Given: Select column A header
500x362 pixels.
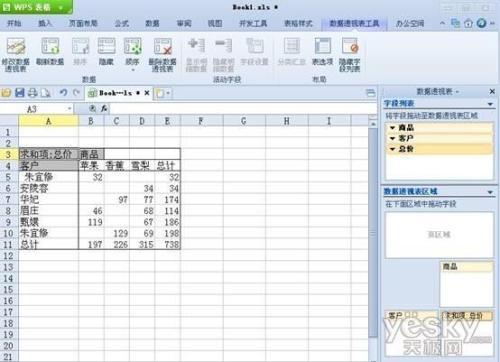Looking at the screenshot, I should click(x=49, y=121).
